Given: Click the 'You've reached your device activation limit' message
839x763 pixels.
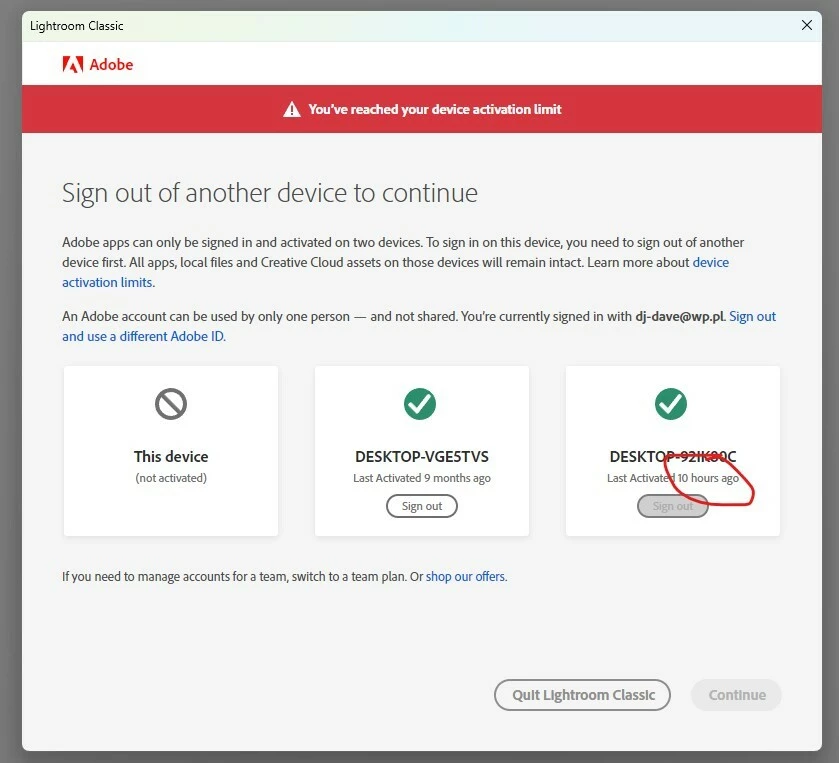Looking at the screenshot, I should coord(434,109).
